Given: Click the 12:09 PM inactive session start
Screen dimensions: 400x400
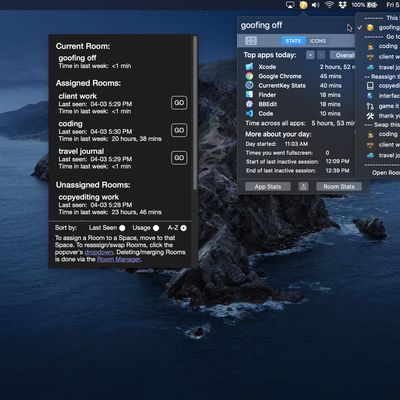Looking at the screenshot, I should [337, 161].
